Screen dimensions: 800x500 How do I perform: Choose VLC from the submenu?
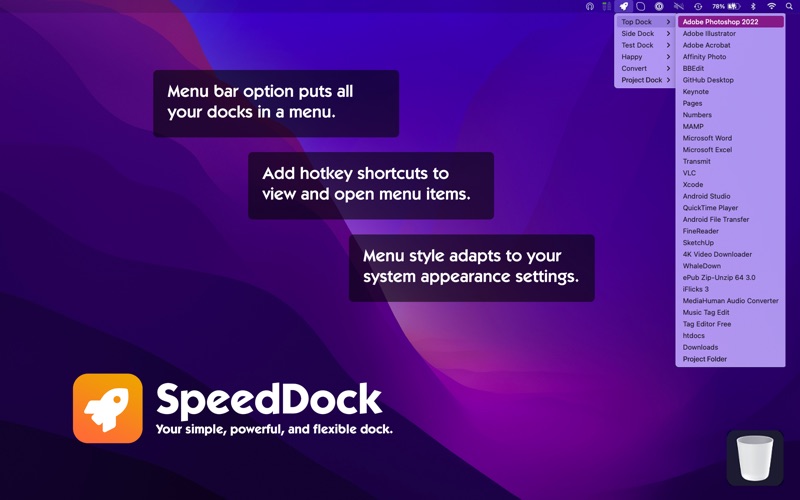coord(731,173)
